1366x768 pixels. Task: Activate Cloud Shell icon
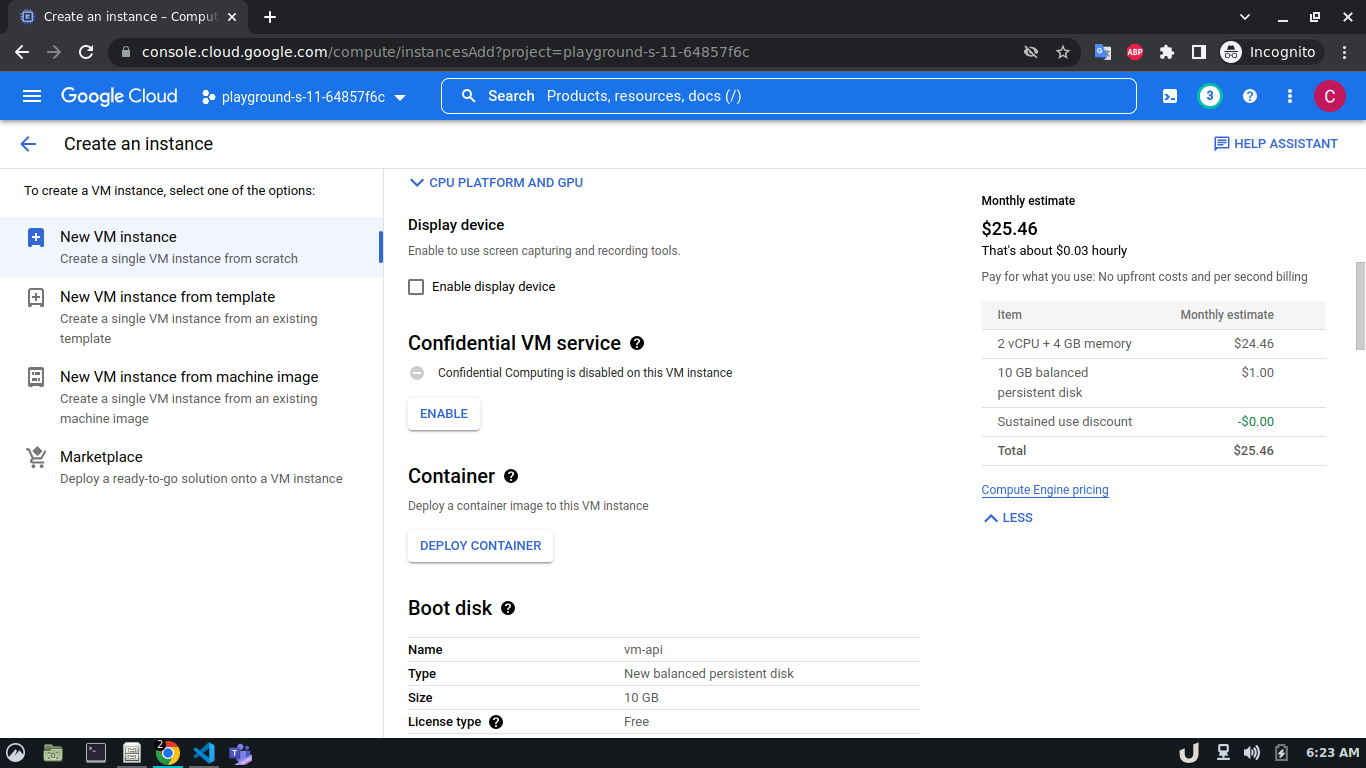[1169, 96]
